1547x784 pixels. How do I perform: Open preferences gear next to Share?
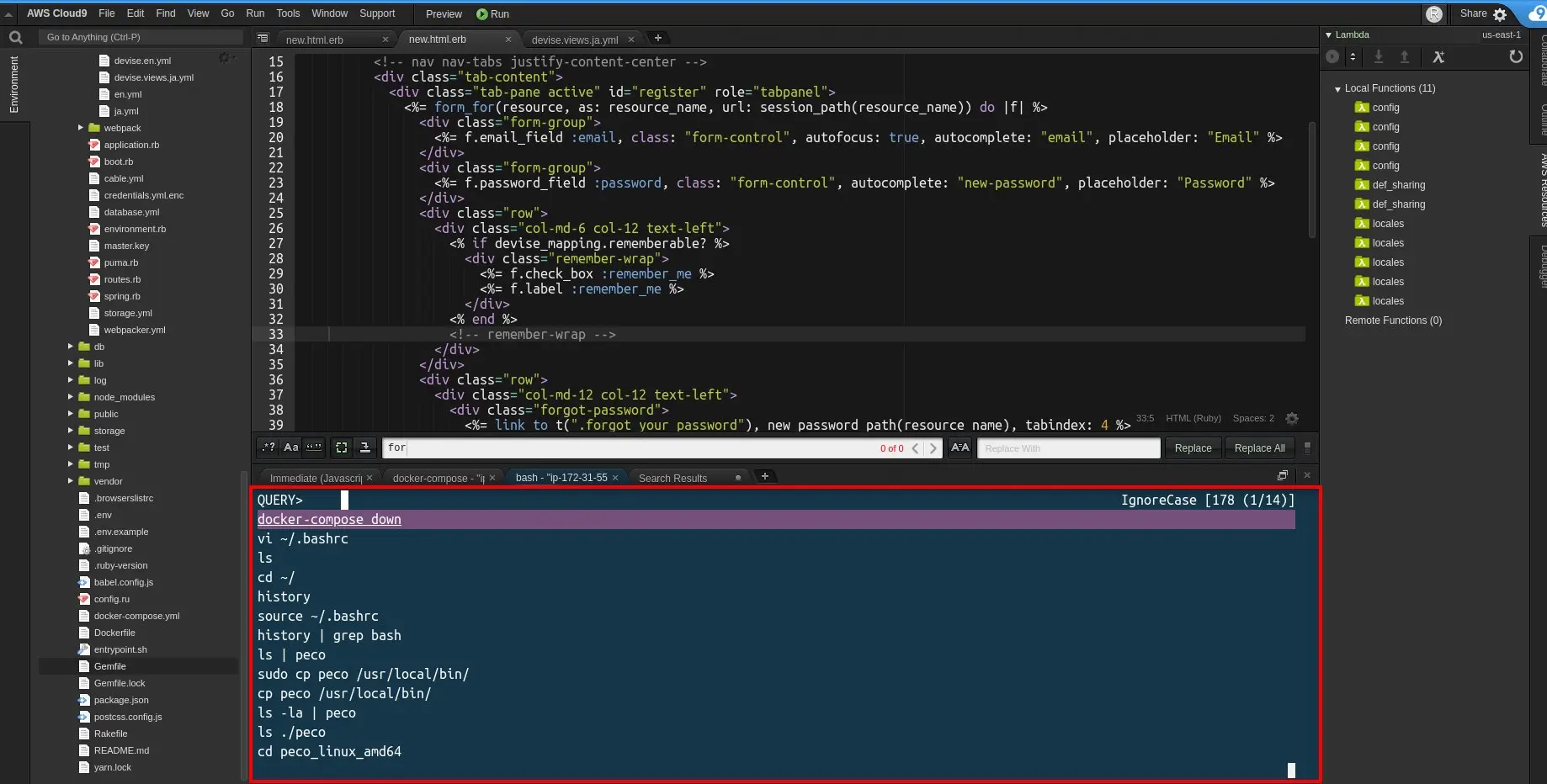[x=1500, y=14]
